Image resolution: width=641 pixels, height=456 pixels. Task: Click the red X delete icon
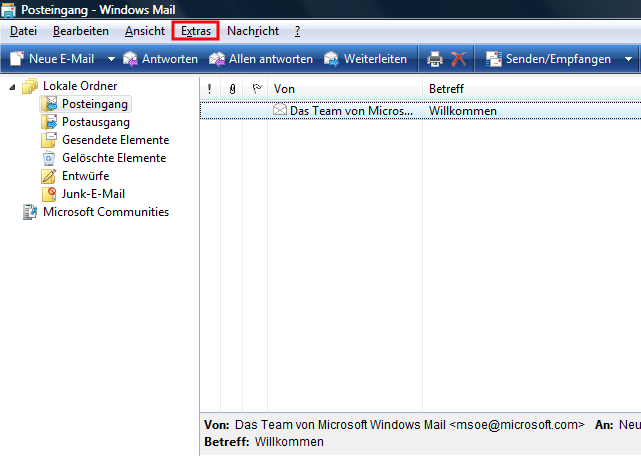tap(459, 59)
